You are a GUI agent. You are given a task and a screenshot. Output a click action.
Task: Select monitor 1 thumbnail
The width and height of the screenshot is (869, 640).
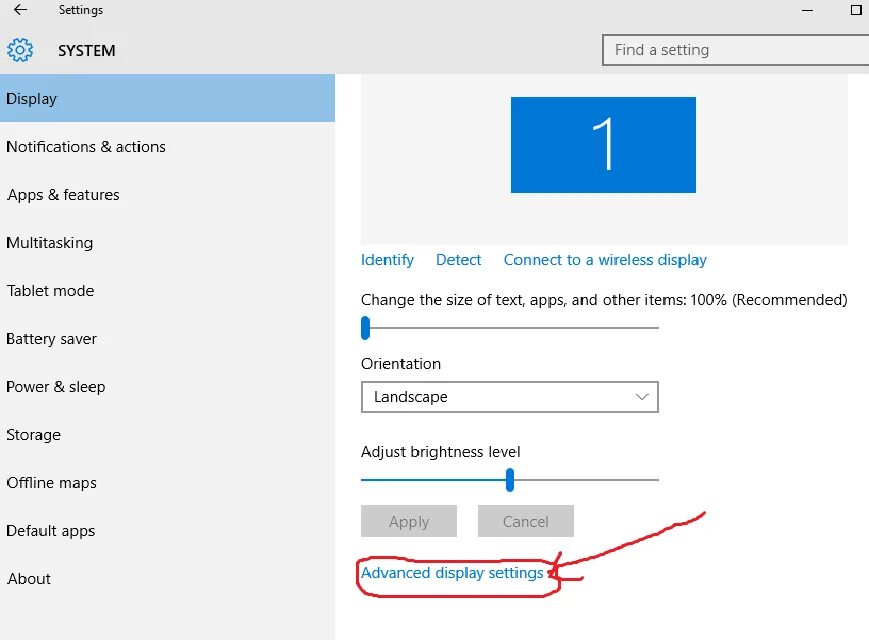pos(603,145)
